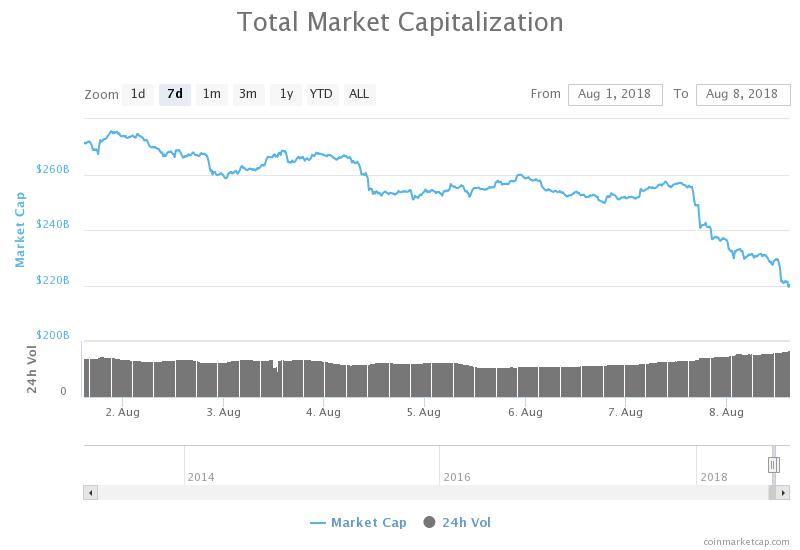Click the 2016 position in the navigator timeline
Viewport: 800px width, 550px height.
coord(456,476)
